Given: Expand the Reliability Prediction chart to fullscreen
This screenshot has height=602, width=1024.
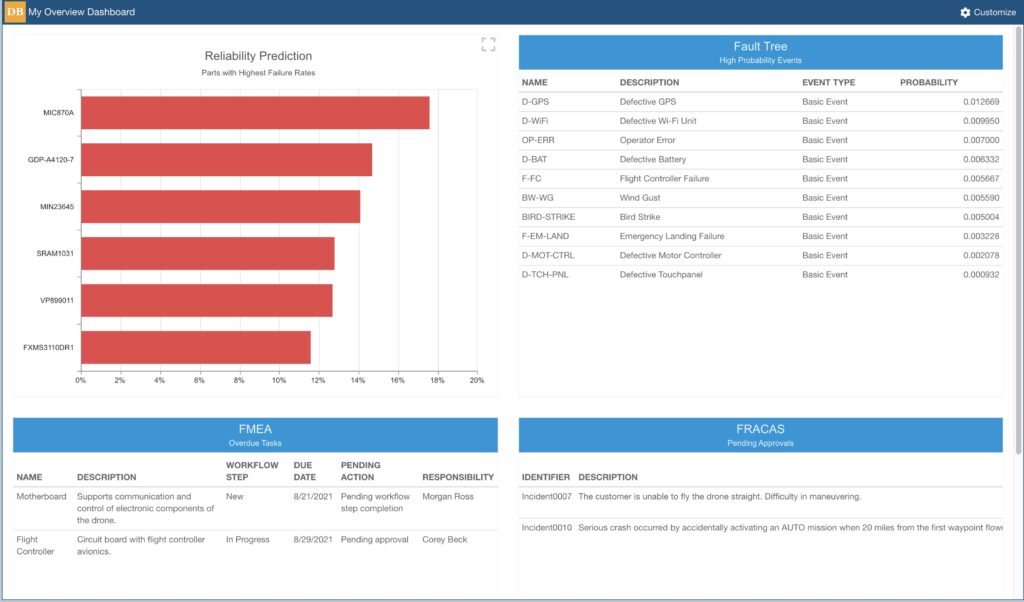Looking at the screenshot, I should click(x=488, y=43).
